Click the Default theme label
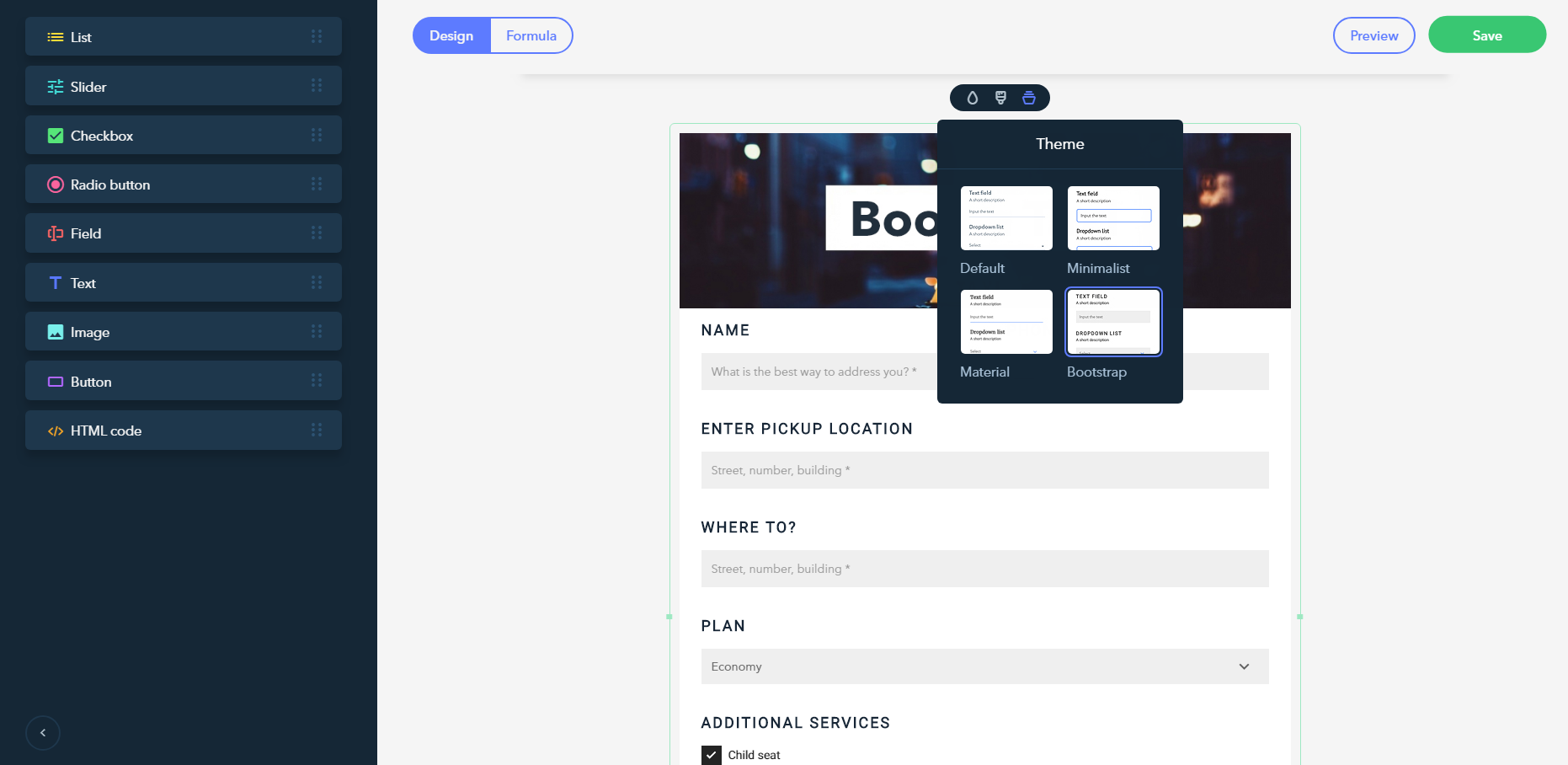1568x765 pixels. click(982, 268)
